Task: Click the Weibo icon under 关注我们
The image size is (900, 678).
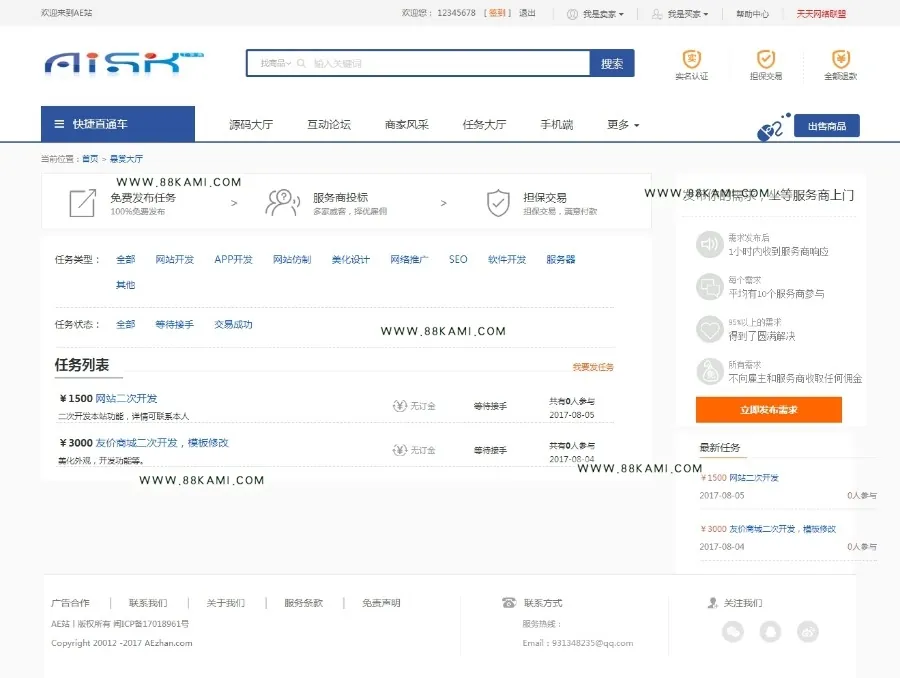Action: click(808, 631)
